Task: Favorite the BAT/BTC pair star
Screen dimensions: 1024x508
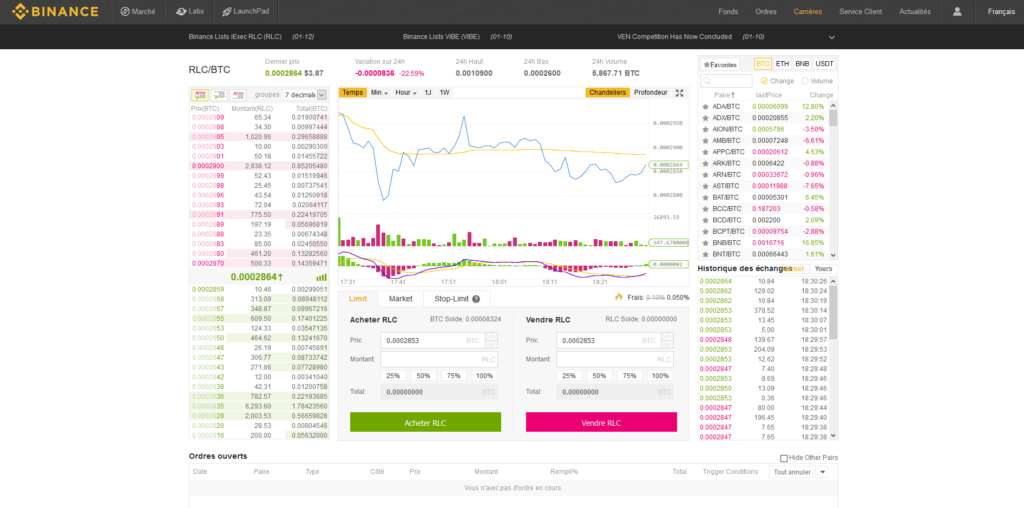Action: [705, 197]
